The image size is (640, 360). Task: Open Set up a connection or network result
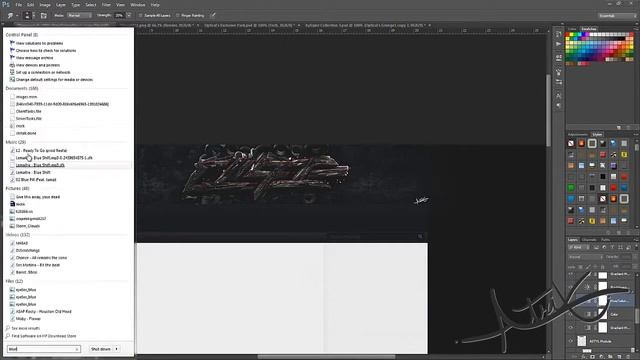coord(43,72)
